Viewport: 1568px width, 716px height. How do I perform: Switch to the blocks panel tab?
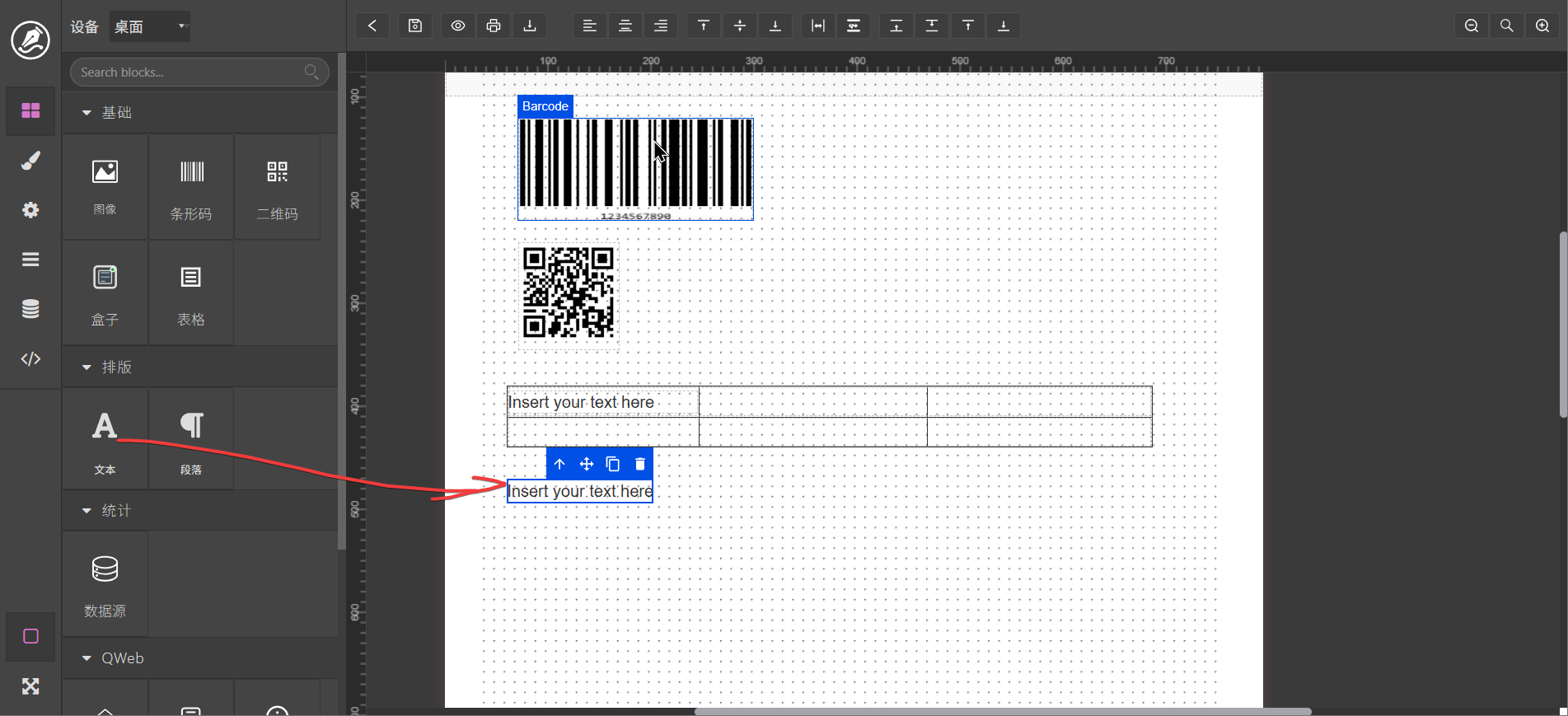click(30, 110)
